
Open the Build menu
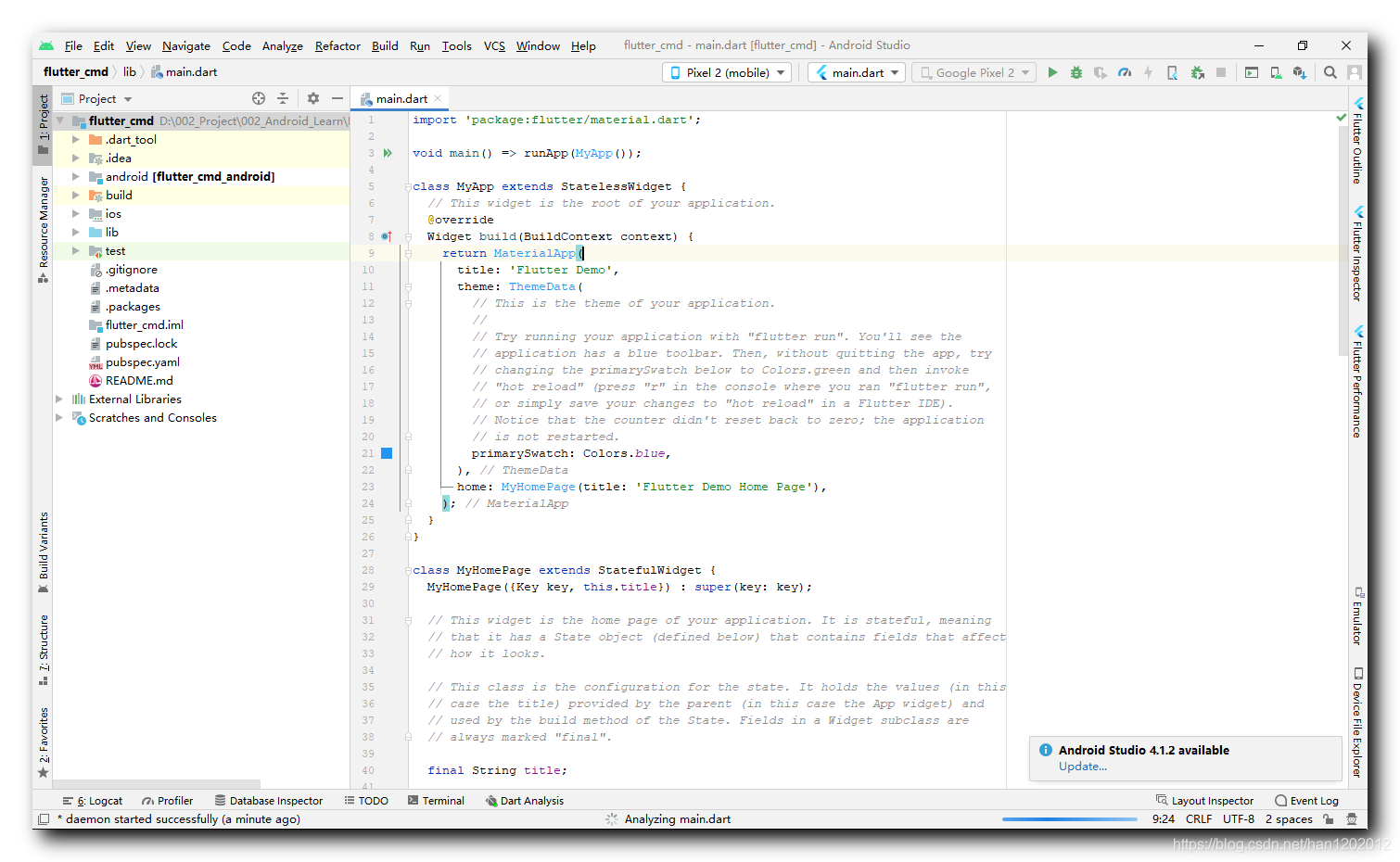pos(385,45)
